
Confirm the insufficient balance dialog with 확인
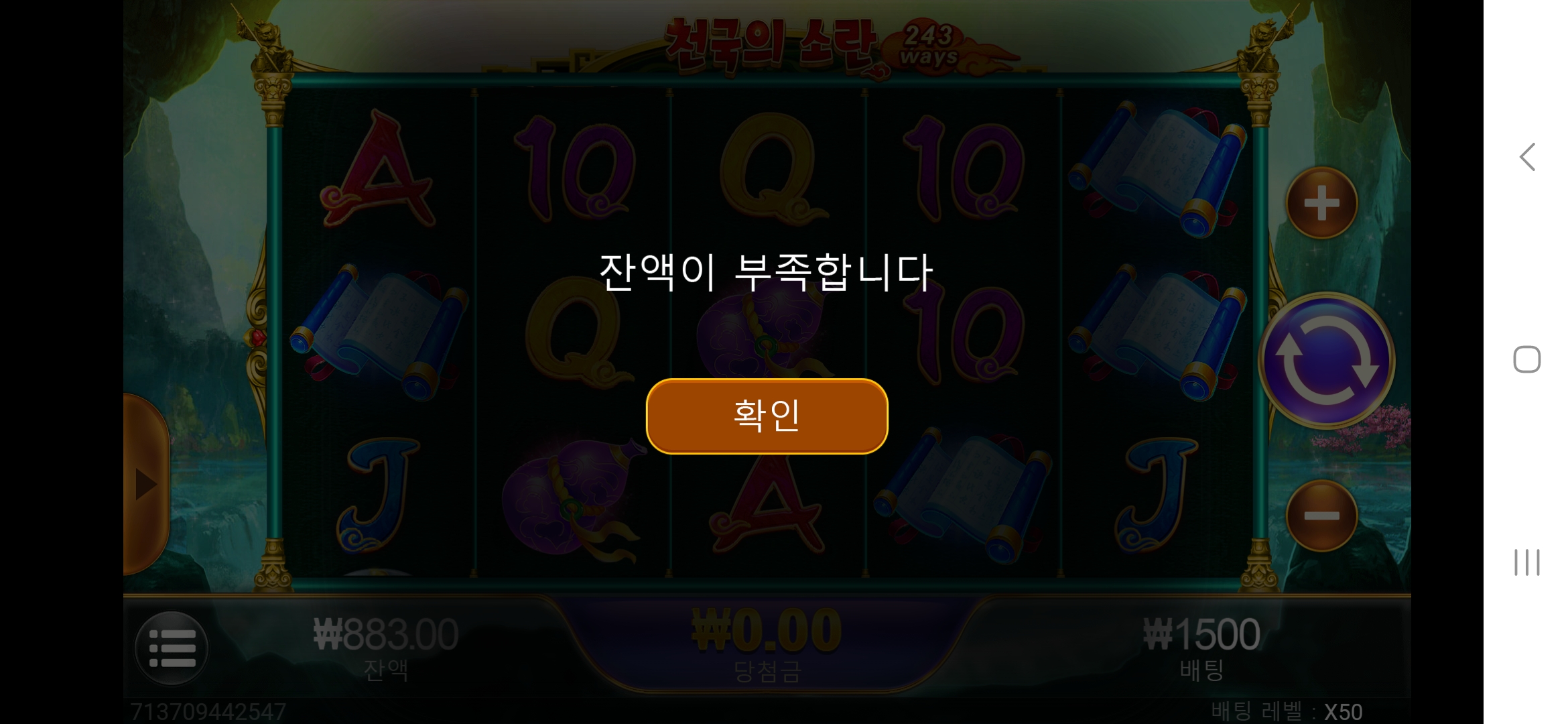767,416
